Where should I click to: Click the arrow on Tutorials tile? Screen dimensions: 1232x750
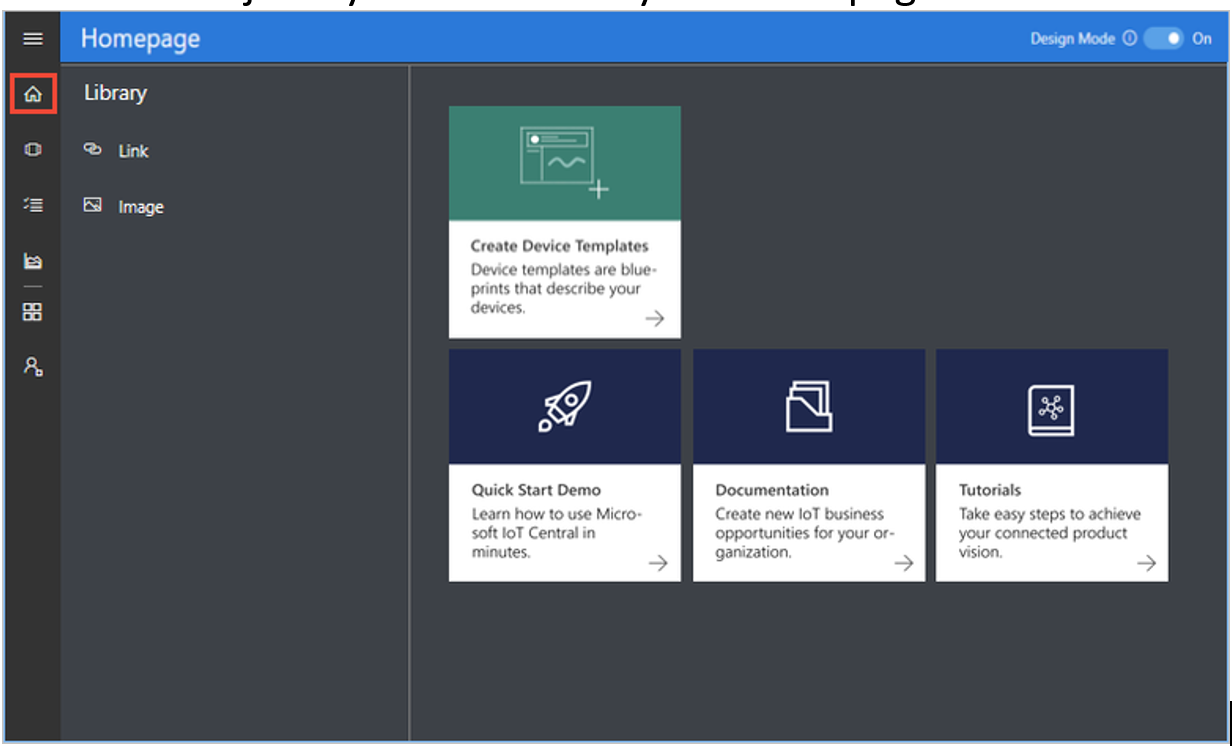(x=1146, y=563)
